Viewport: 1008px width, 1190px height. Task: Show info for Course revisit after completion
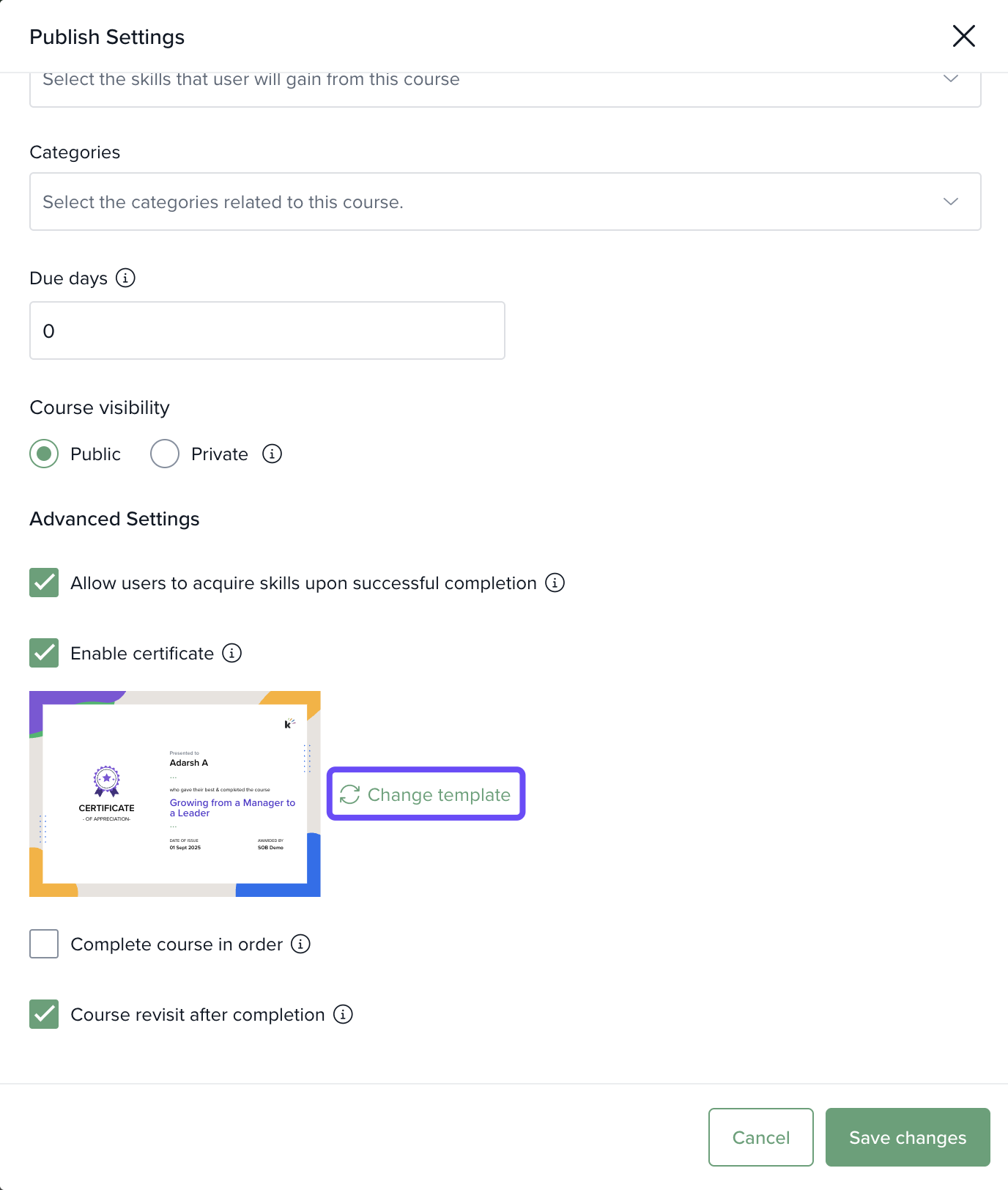coord(343,1015)
